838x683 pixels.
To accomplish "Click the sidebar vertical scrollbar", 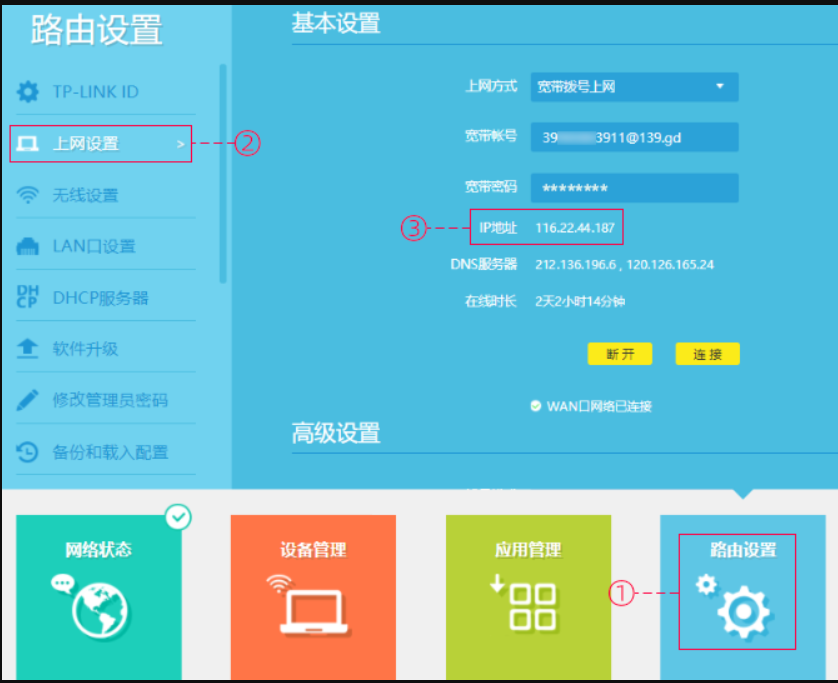I will click(223, 174).
